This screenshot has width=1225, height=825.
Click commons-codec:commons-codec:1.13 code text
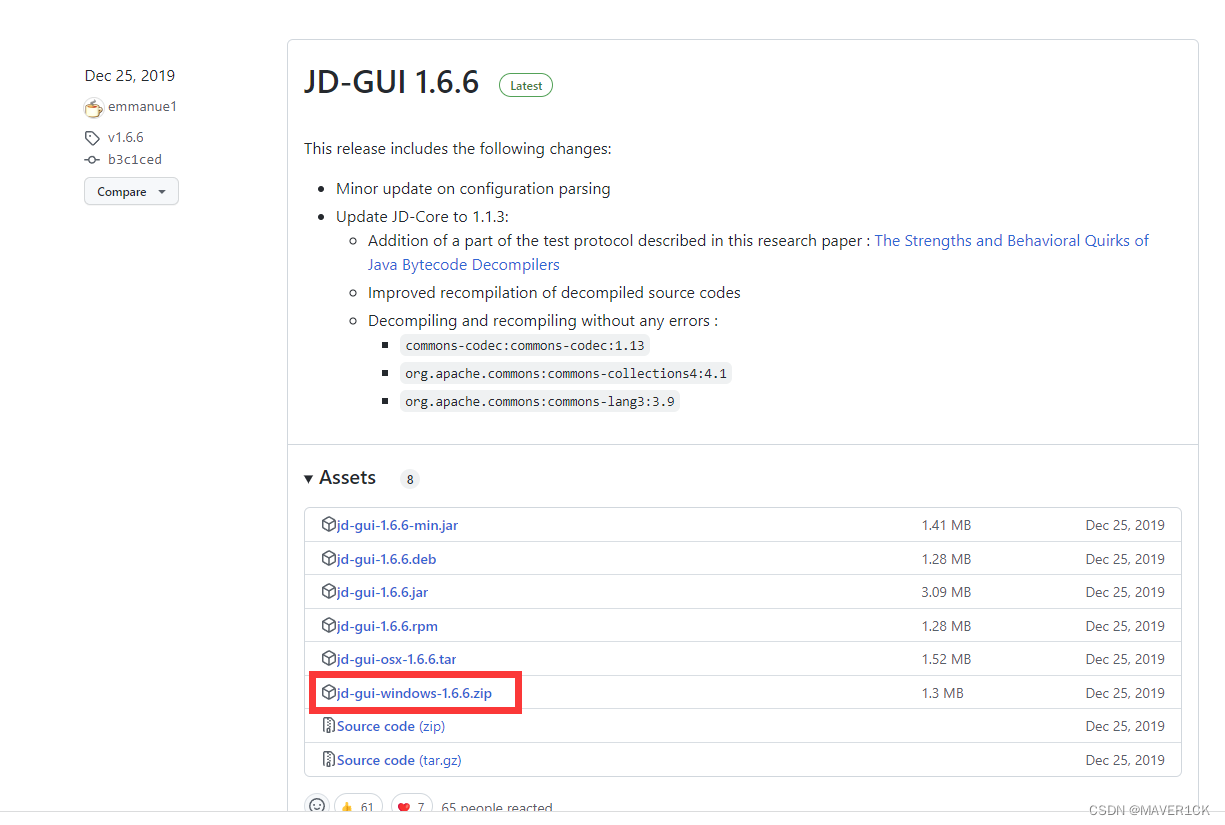click(x=525, y=345)
